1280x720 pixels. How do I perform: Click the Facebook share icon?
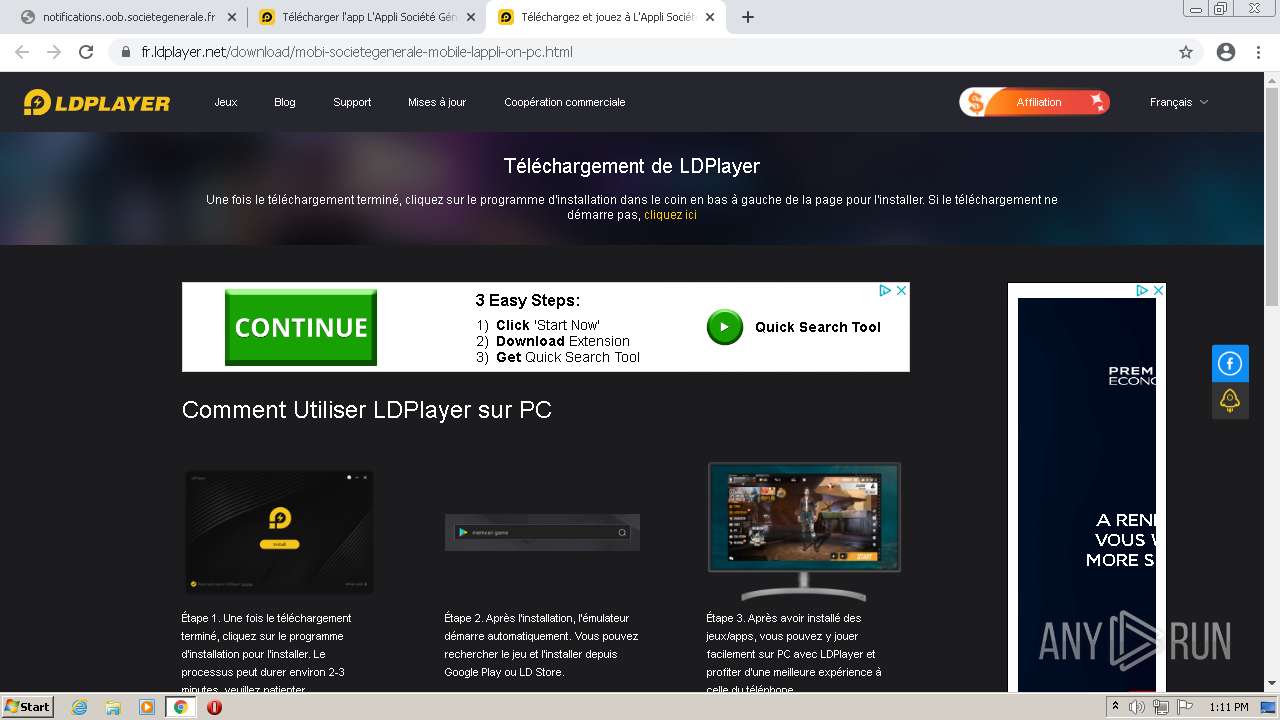tap(1230, 363)
